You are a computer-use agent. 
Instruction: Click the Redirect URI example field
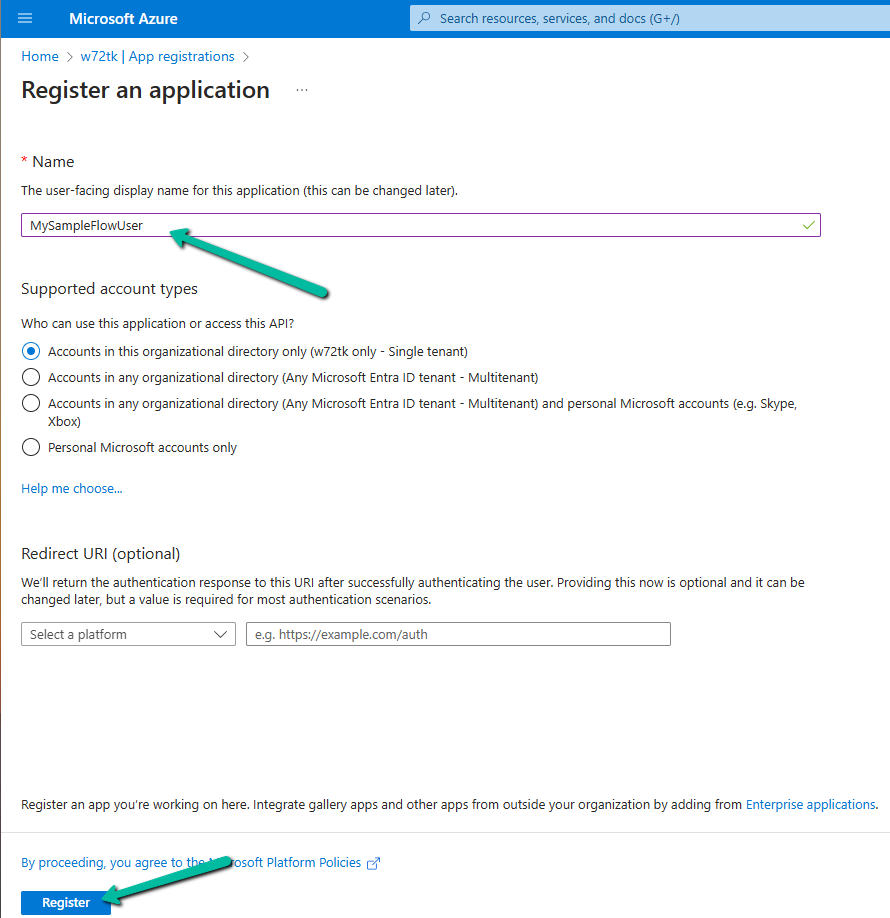[x=458, y=634]
